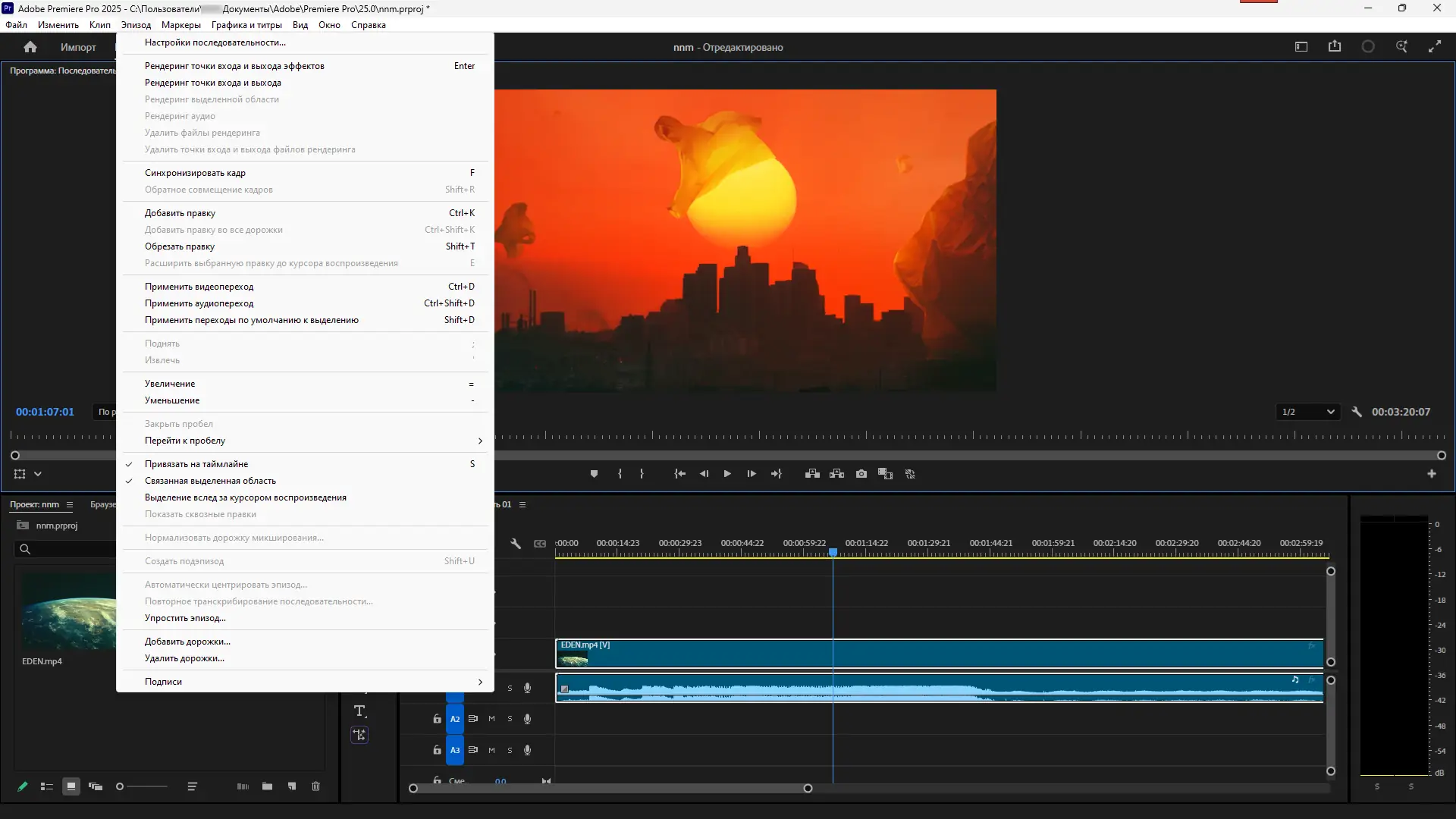The height and width of the screenshot is (819, 1456).
Task: Open the 'Маркеры' menu
Action: [180, 25]
